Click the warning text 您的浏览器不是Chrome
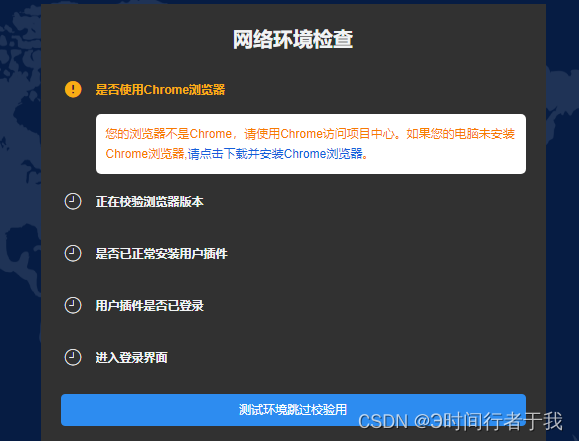Screen dimensions: 579x441 point(169,133)
